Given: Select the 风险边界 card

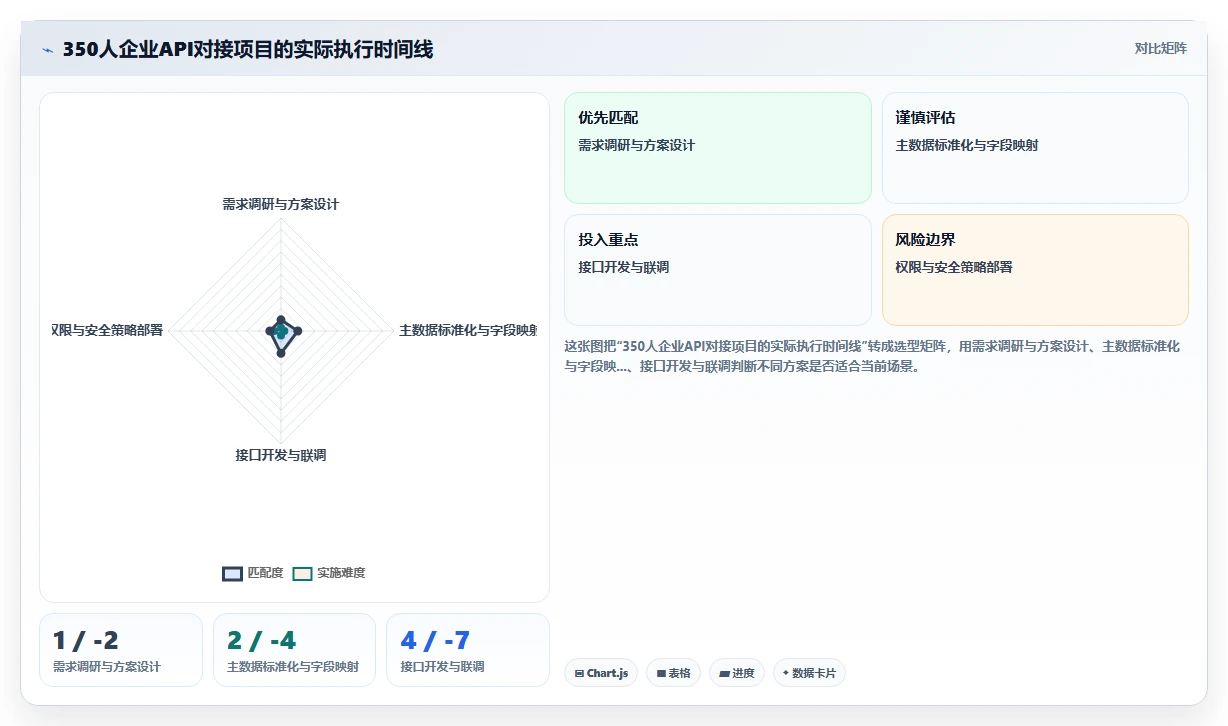Looking at the screenshot, I should pos(1035,270).
